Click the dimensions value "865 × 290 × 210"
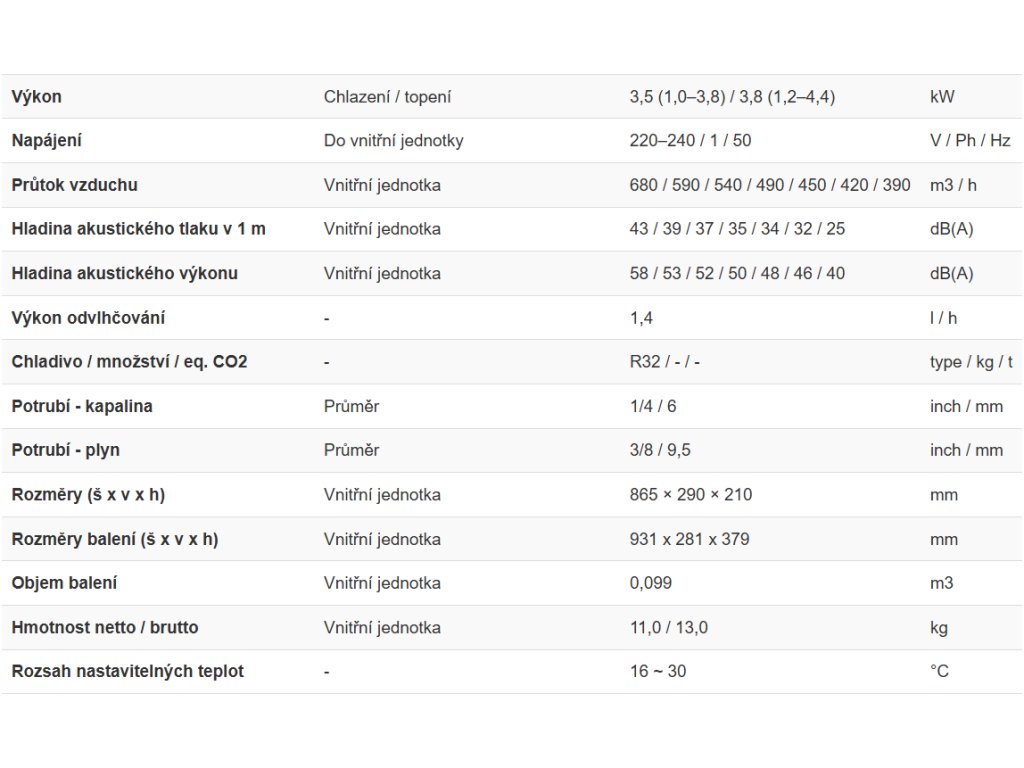 [x=691, y=494]
